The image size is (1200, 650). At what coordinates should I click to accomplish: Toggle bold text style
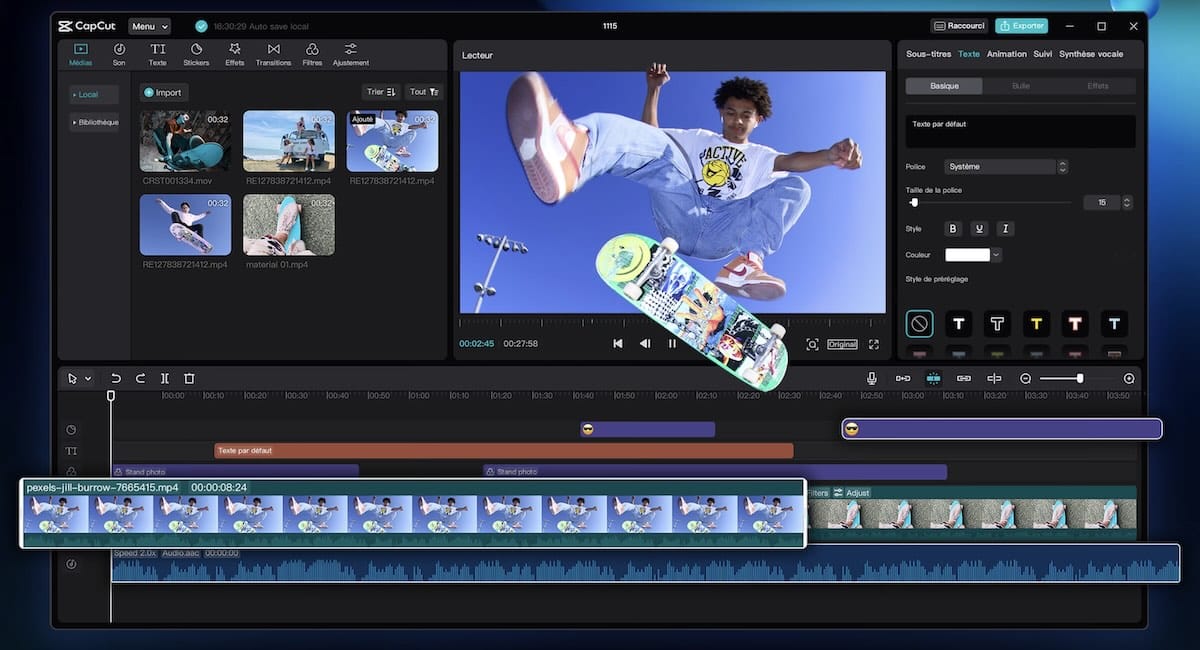click(953, 229)
